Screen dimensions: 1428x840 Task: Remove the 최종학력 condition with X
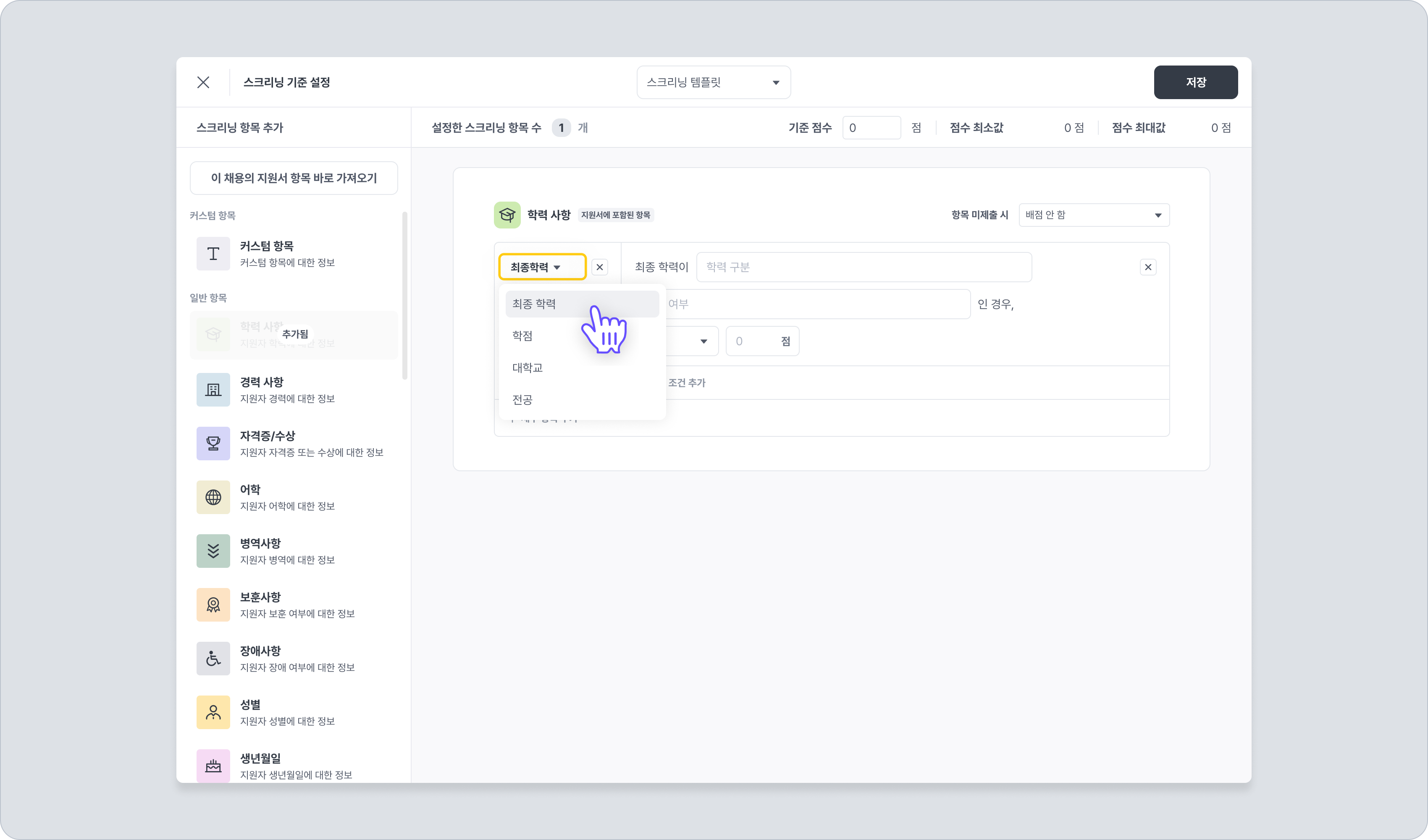(599, 267)
